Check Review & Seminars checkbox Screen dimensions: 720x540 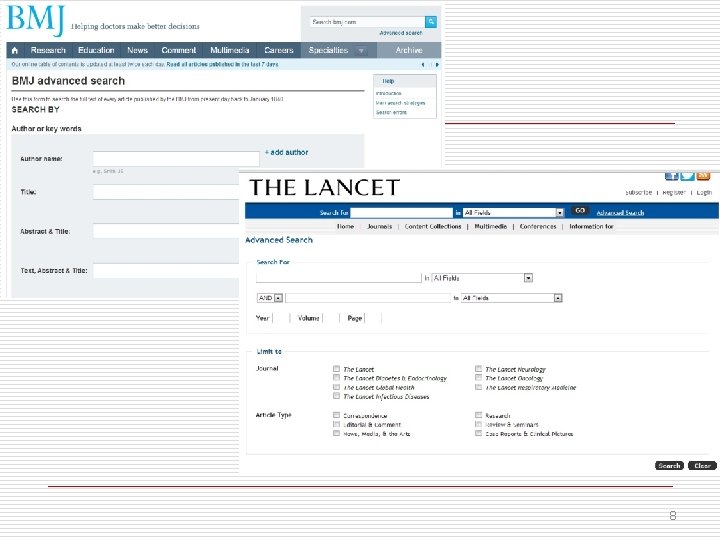point(478,424)
